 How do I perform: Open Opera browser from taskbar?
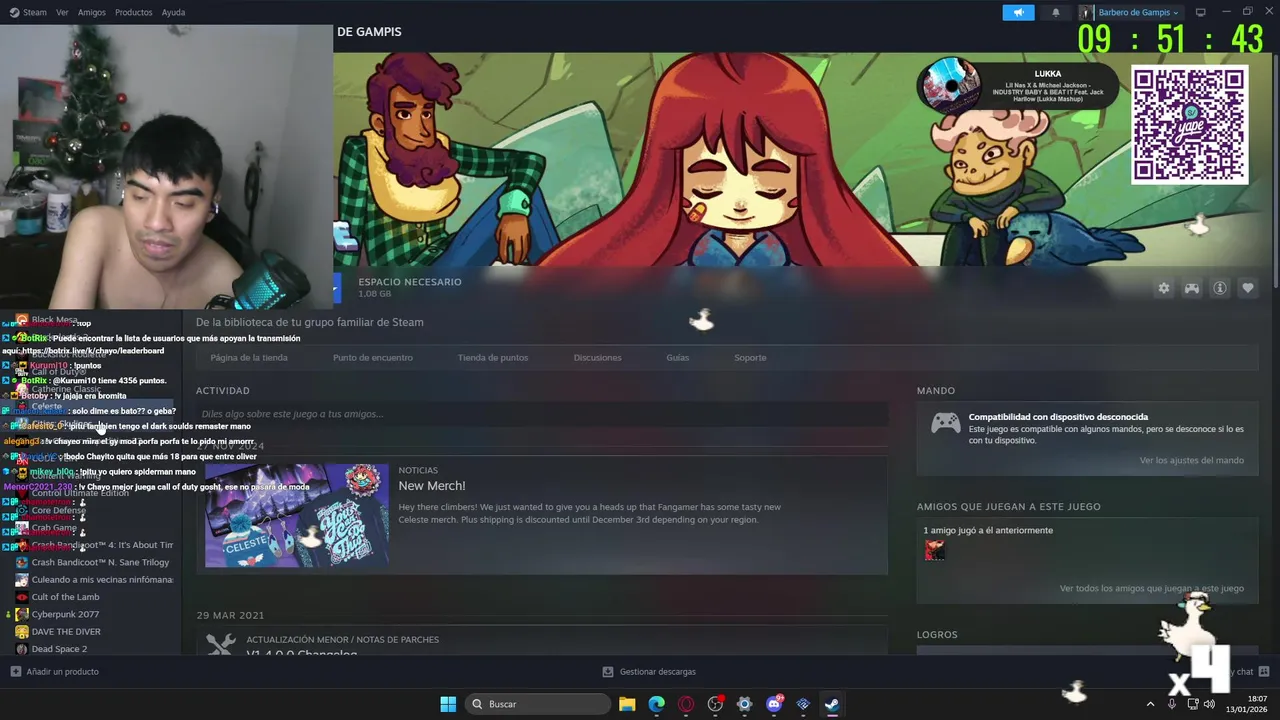[686, 704]
